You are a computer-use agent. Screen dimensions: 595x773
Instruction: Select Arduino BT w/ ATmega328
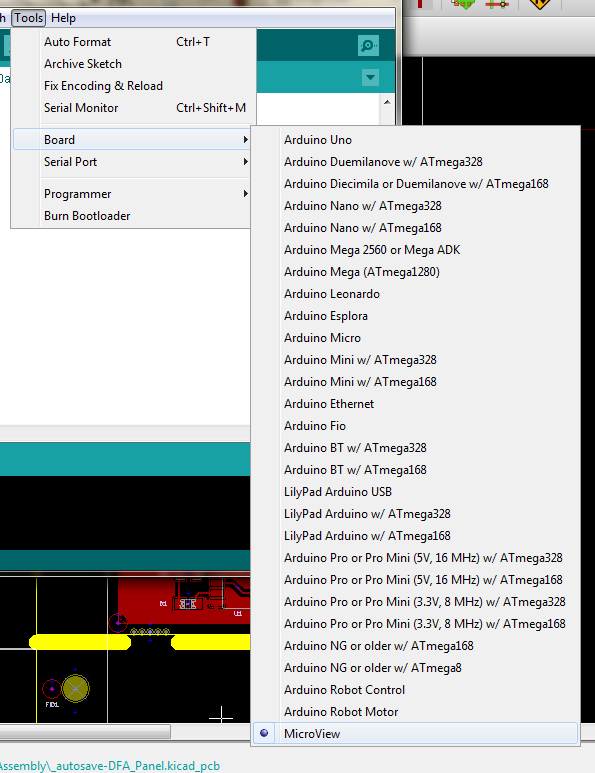415,448
